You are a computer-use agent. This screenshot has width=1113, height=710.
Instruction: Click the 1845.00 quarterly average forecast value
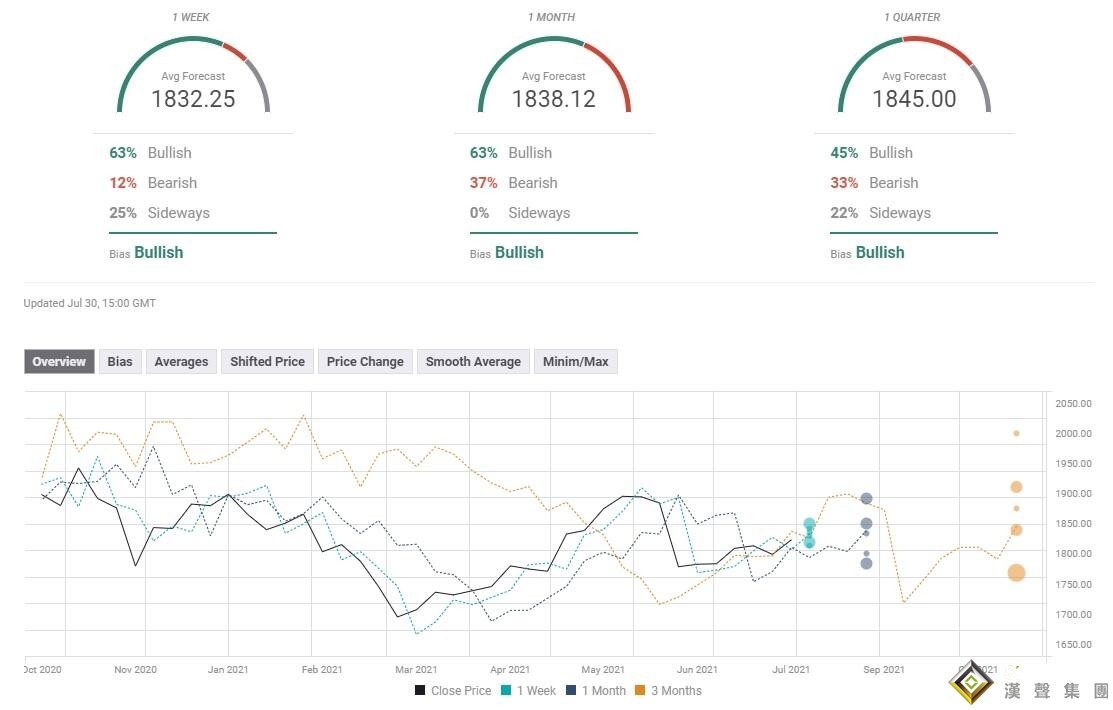click(913, 99)
